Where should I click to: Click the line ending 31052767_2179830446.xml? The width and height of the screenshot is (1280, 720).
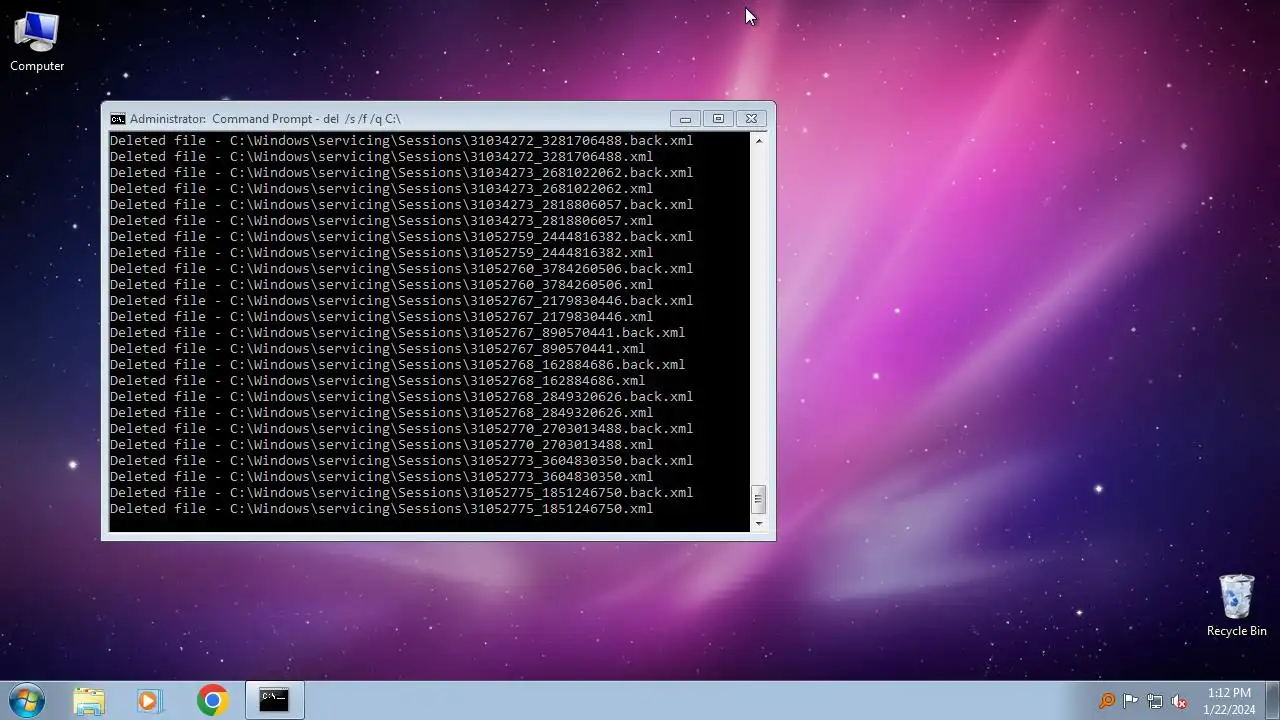(381, 317)
